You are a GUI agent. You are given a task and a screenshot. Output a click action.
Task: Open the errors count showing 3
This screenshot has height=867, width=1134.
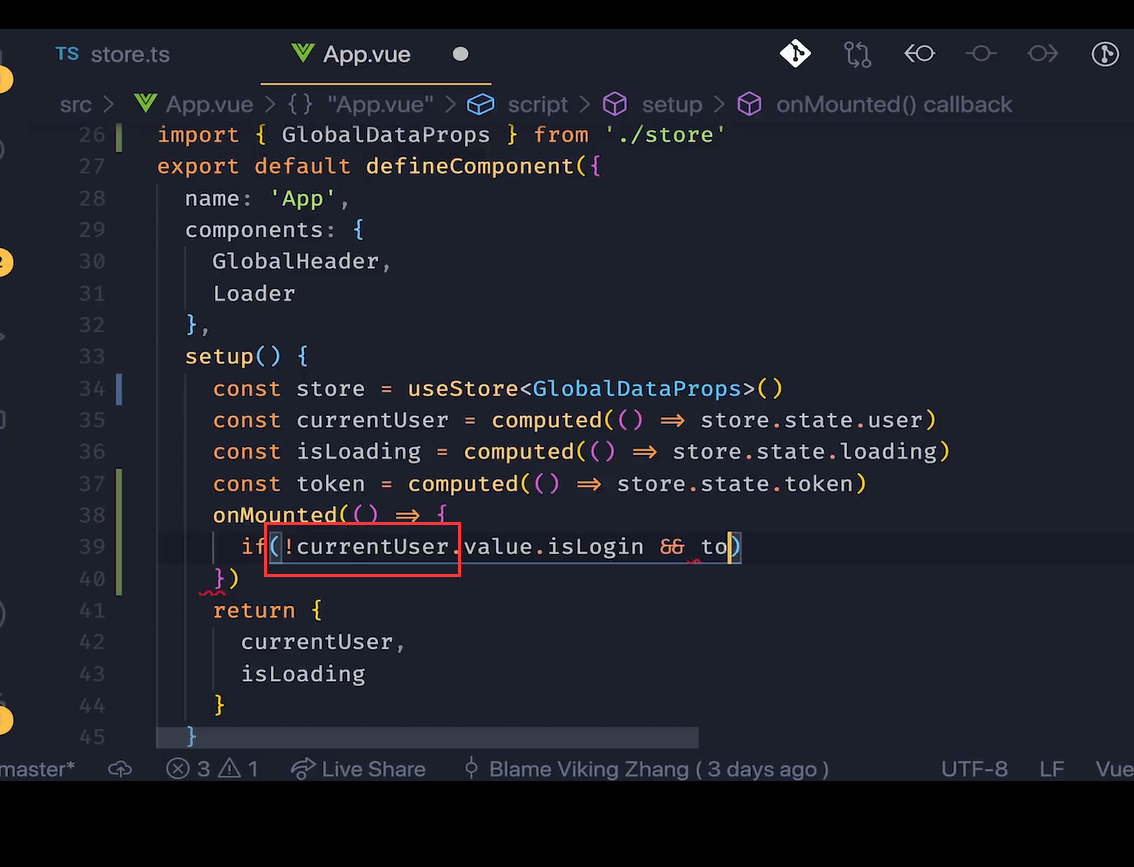[x=188, y=769]
